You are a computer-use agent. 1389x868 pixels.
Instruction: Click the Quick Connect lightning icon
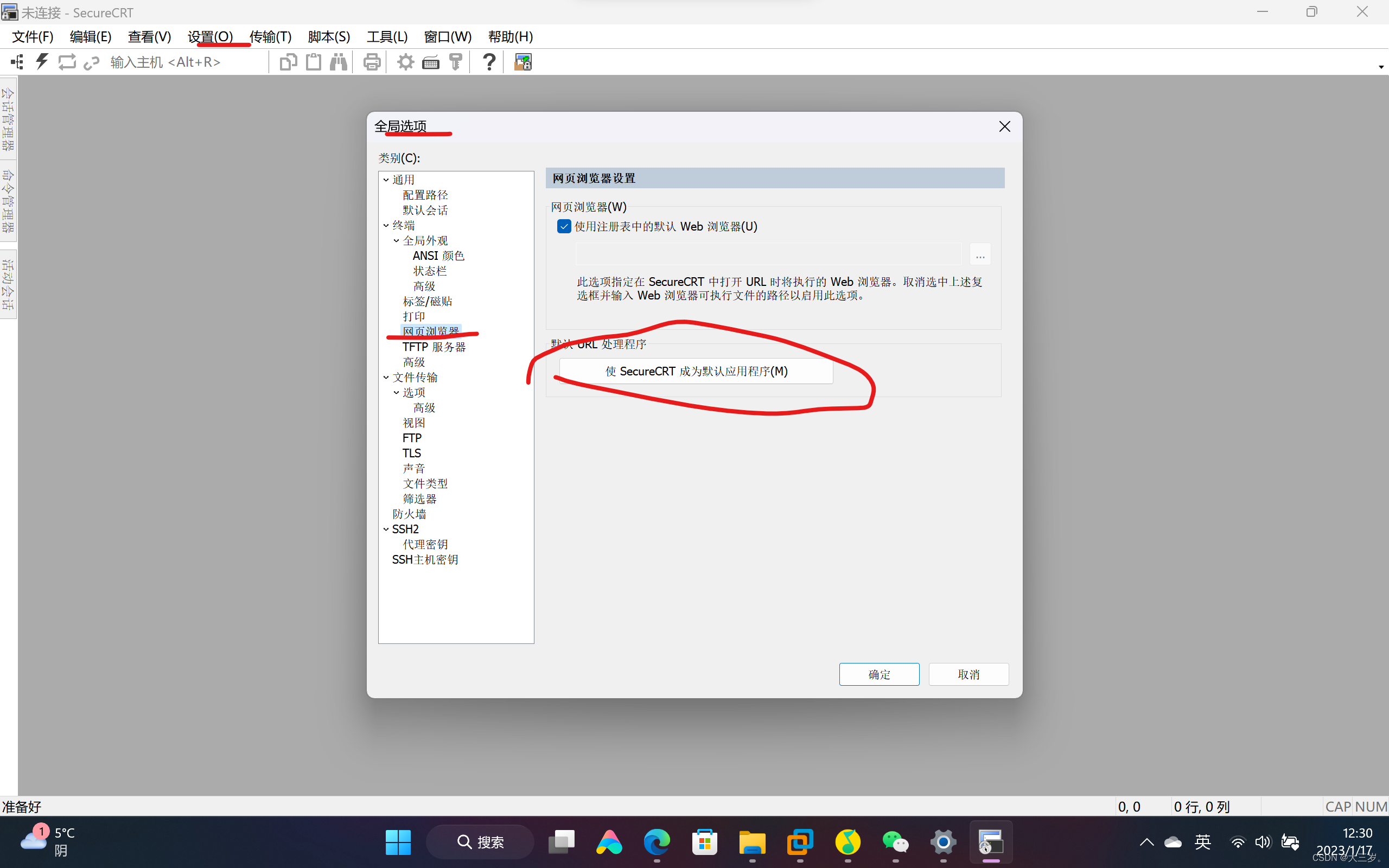tap(42, 61)
